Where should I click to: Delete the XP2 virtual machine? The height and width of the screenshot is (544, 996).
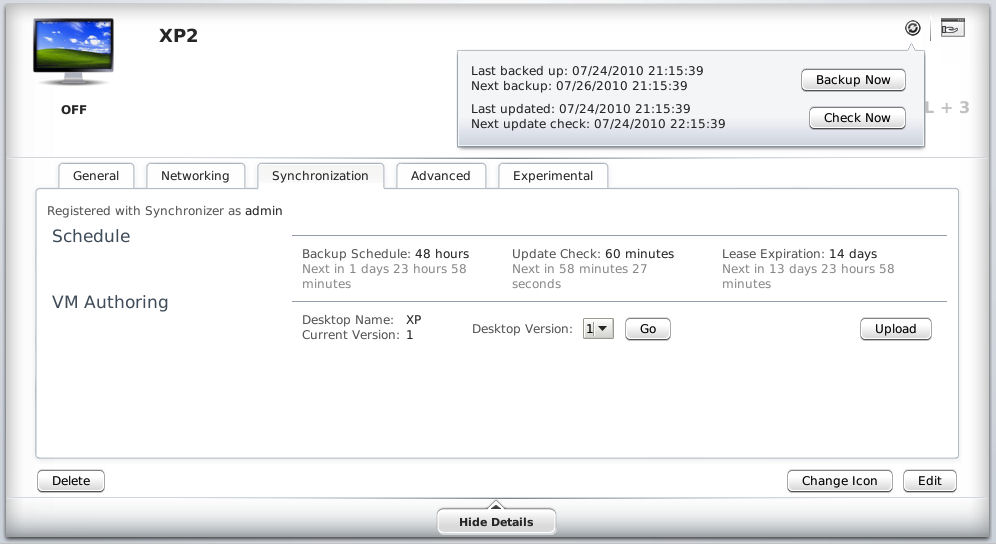click(71, 481)
